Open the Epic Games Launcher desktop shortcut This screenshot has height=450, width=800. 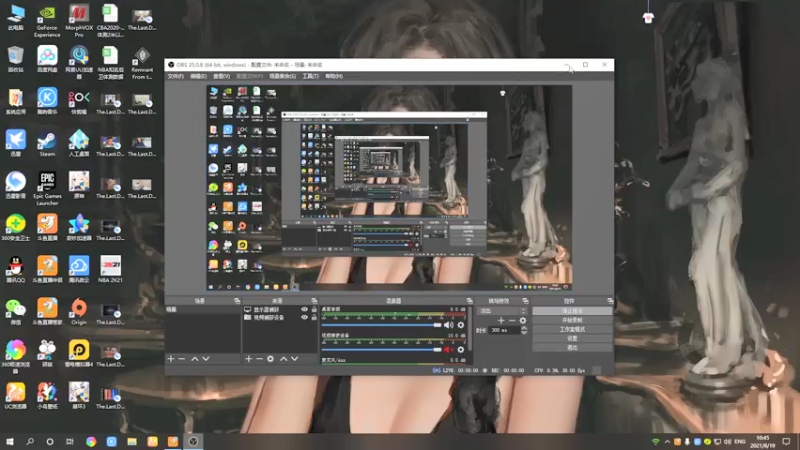(47, 189)
